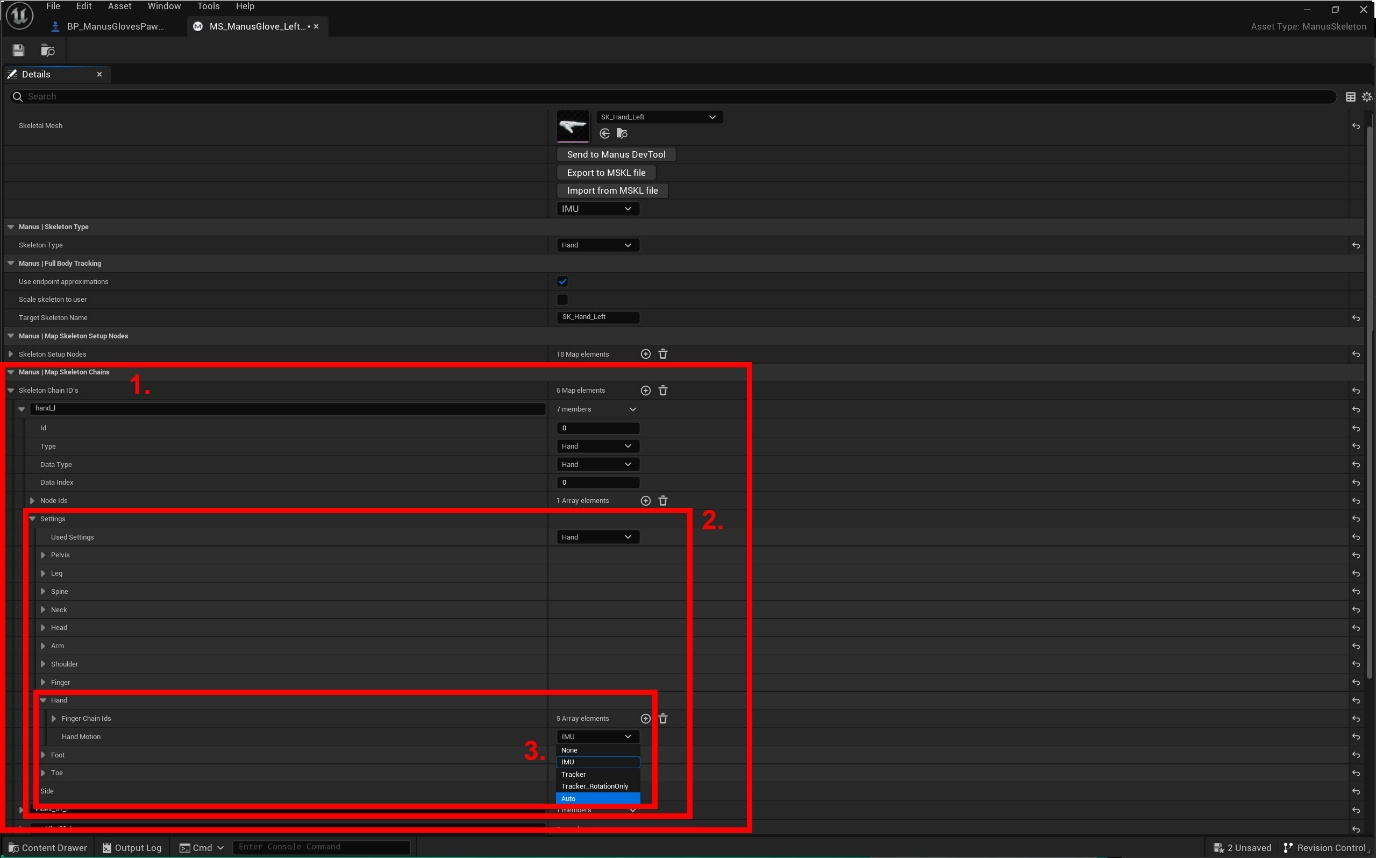Empty the Node Ids array with trash icon
1376x858 pixels.
tap(662, 501)
